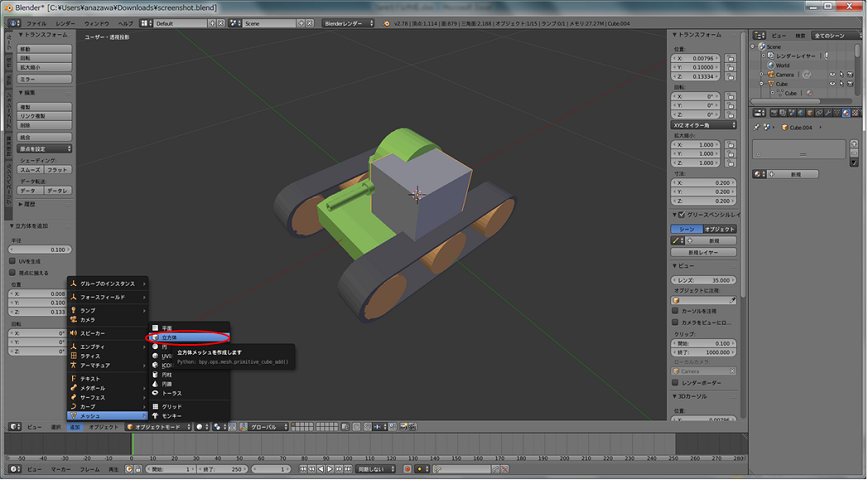Open the XYZ オイラー角 rotation mode dropdown

click(703, 125)
